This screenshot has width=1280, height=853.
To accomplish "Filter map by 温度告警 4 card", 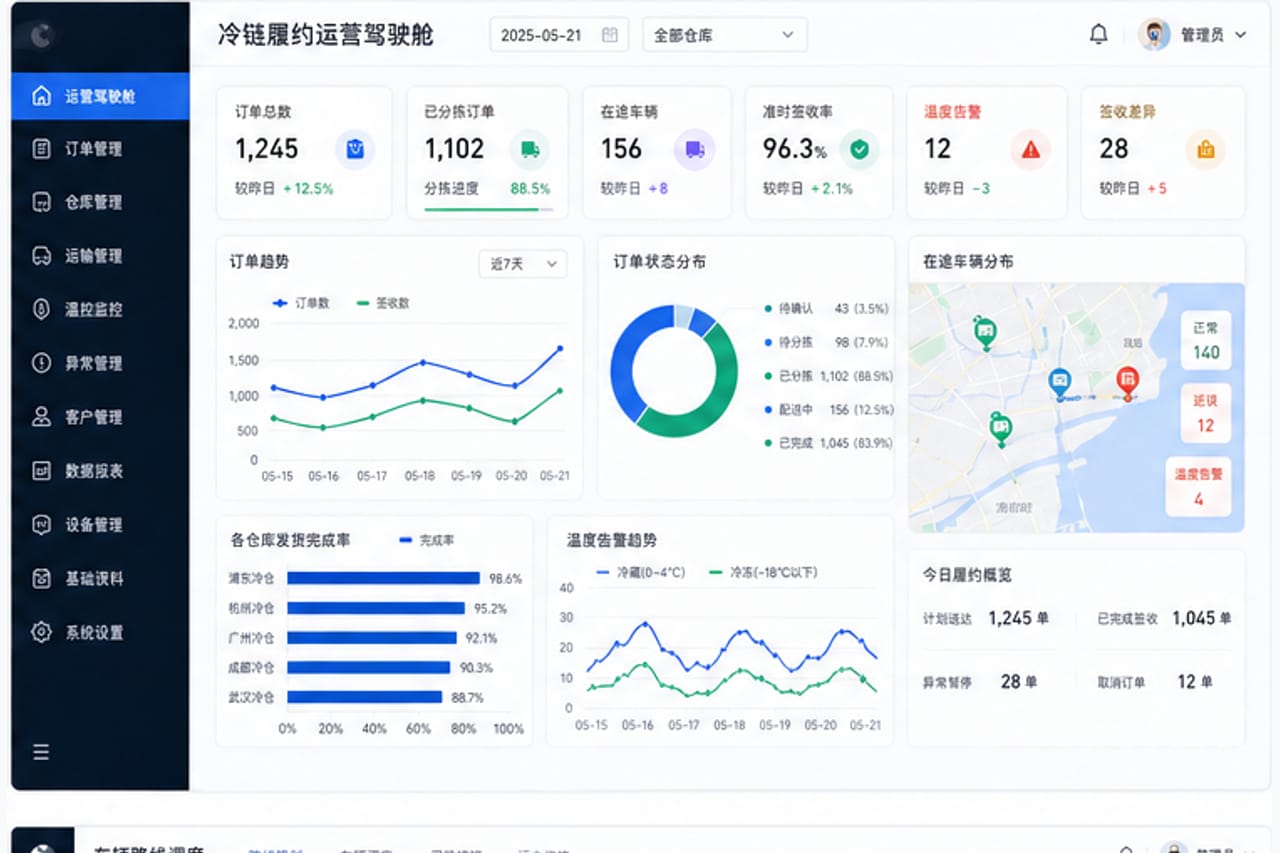I will click(1199, 487).
